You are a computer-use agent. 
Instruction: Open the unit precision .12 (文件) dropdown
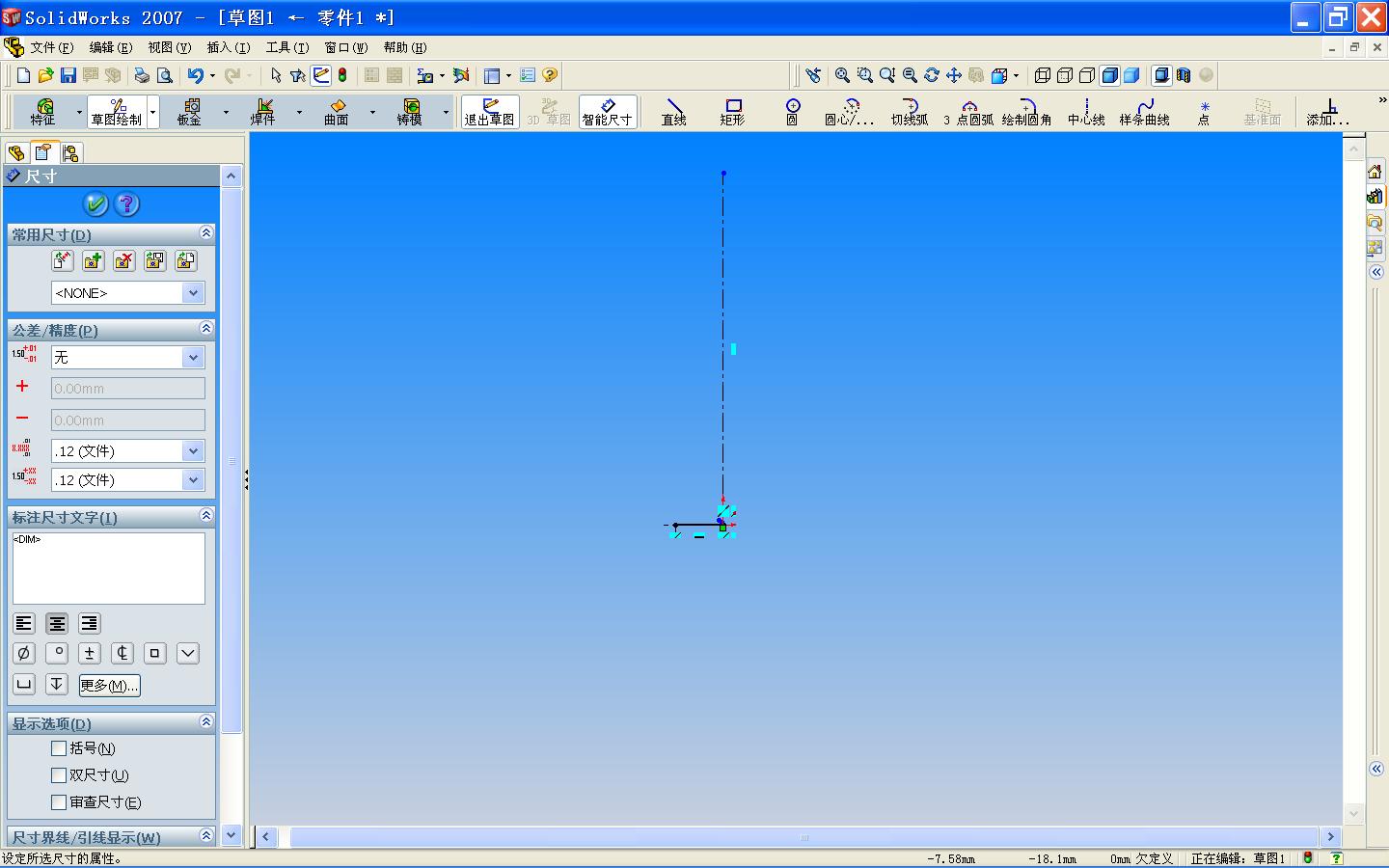click(x=194, y=451)
